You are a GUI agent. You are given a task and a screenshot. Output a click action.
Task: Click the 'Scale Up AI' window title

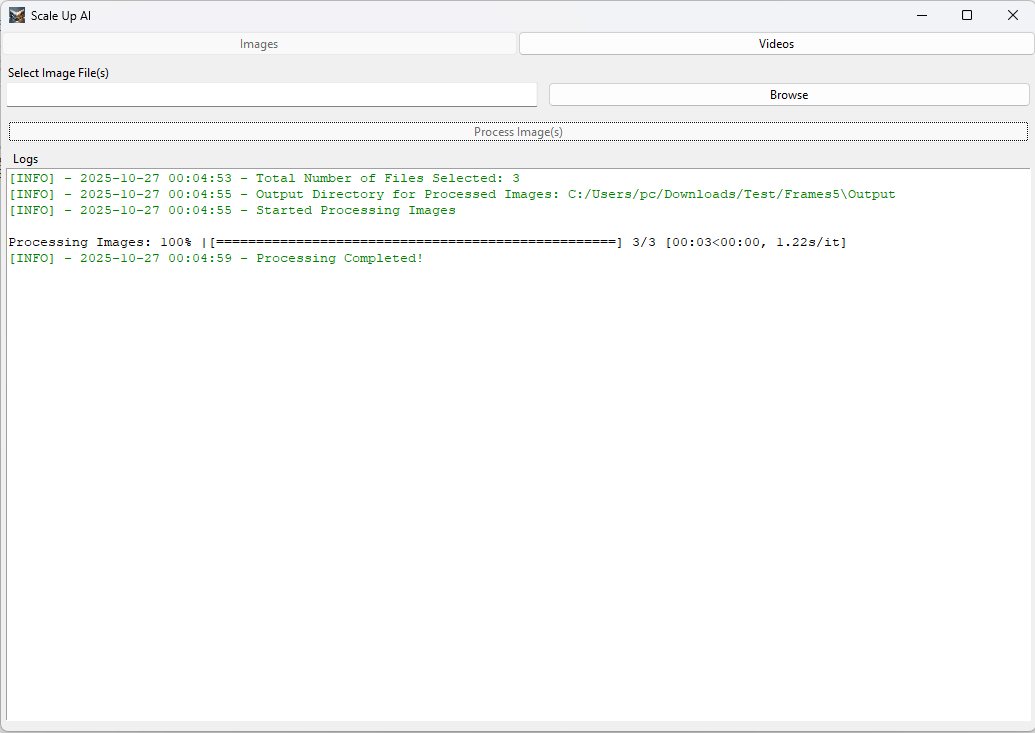pos(61,16)
